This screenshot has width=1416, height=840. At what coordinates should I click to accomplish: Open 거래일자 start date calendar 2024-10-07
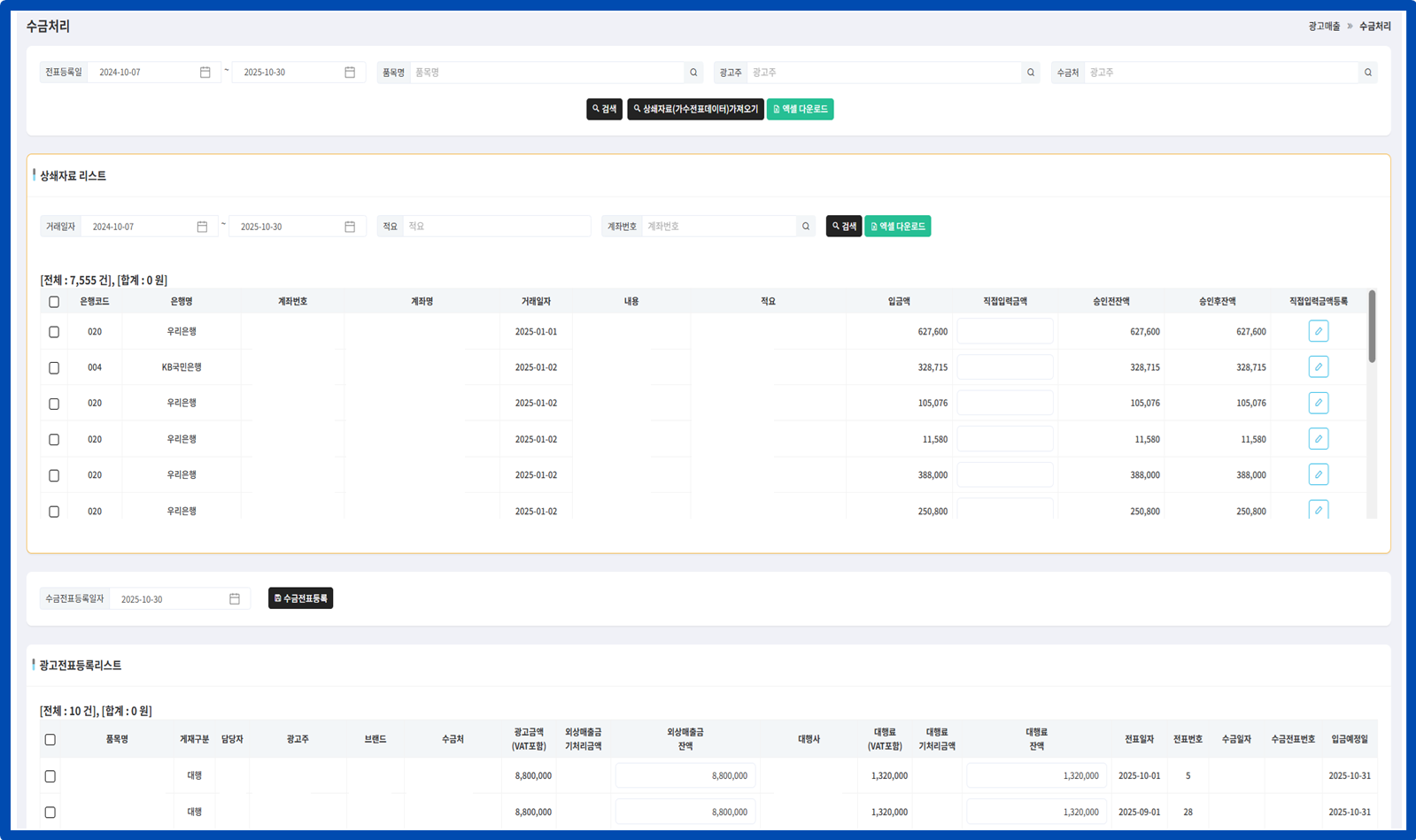click(202, 227)
